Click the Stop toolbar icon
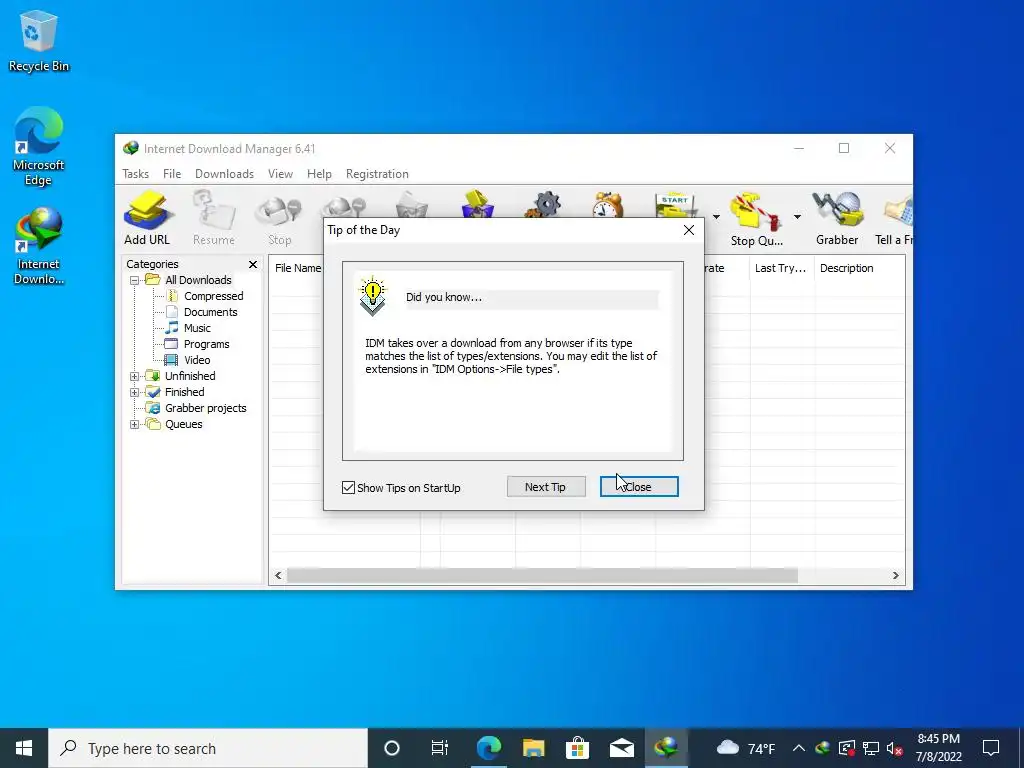This screenshot has height=768, width=1024. tap(280, 217)
